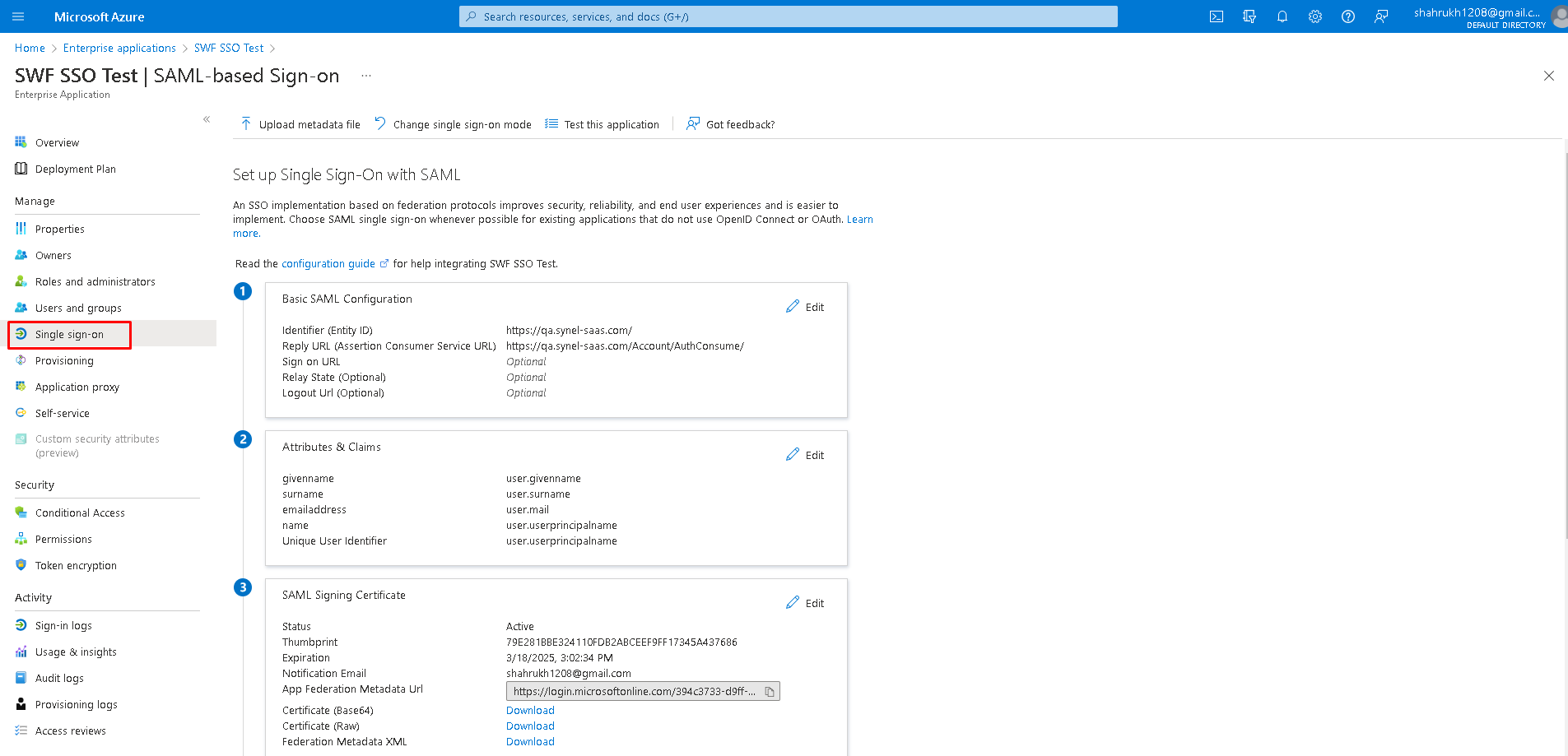Open Provisioning under Manage
Screen dimensions: 1568x756
pos(64,360)
